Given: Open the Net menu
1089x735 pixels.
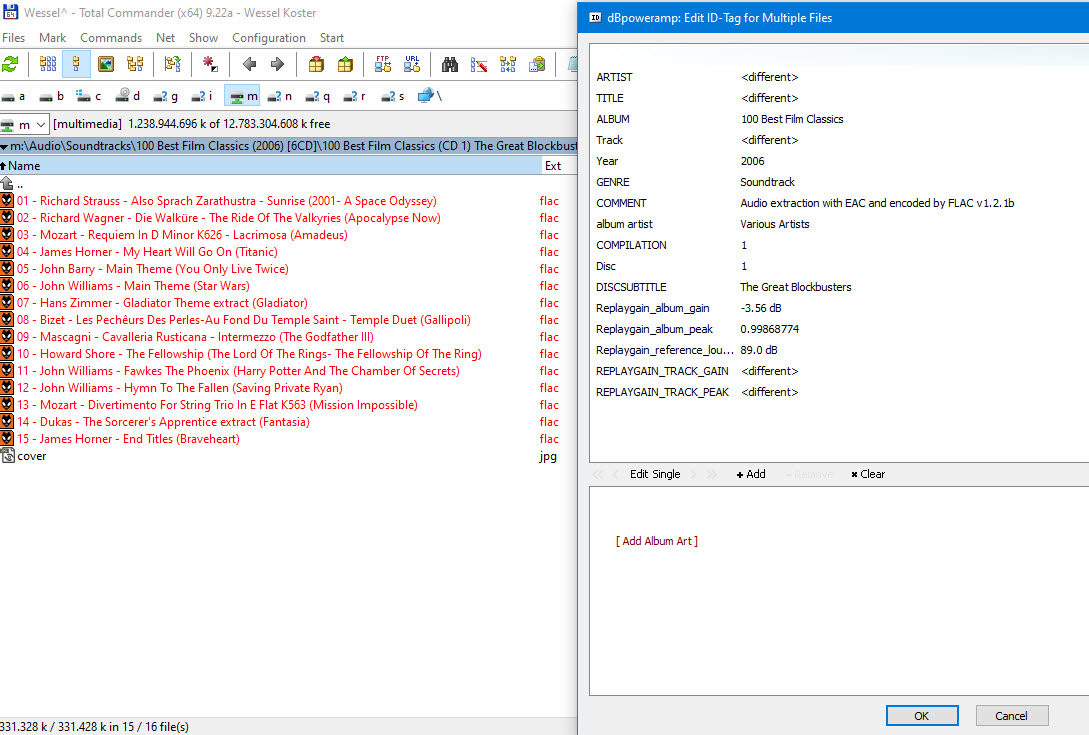Looking at the screenshot, I should tap(165, 38).
